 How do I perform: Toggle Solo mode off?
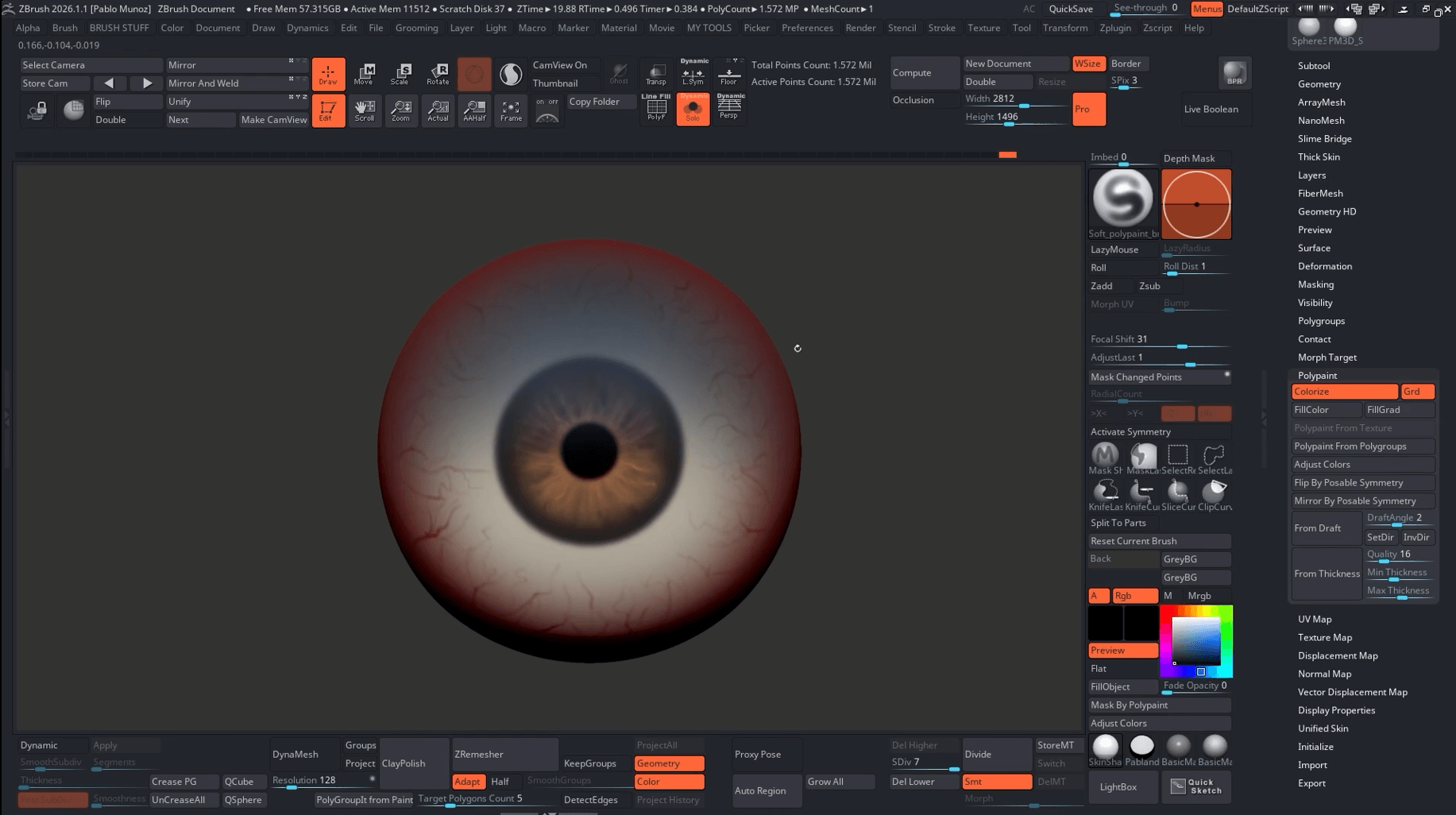[693, 110]
